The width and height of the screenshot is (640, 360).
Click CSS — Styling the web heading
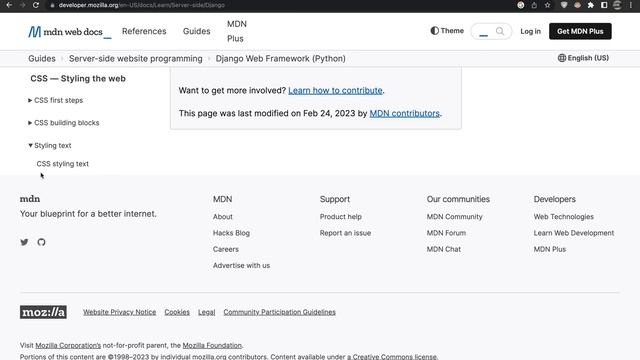(x=78, y=78)
